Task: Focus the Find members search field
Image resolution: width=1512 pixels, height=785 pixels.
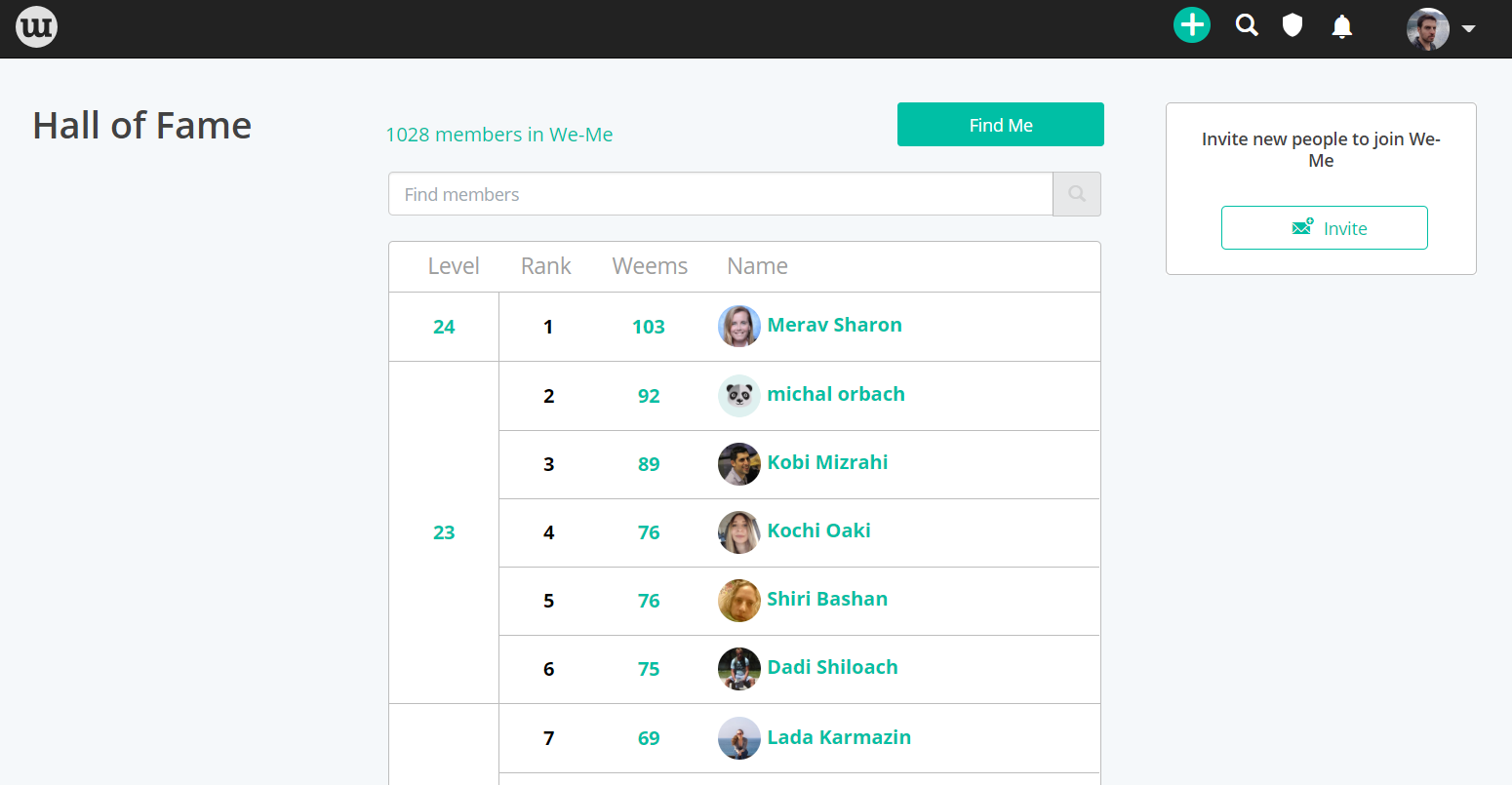Action: (x=721, y=194)
